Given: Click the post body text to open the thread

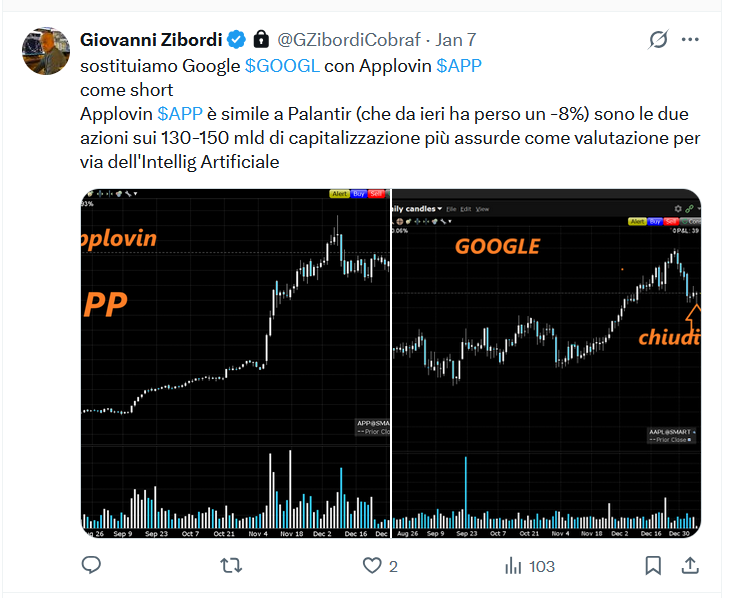Looking at the screenshot, I should (390, 138).
